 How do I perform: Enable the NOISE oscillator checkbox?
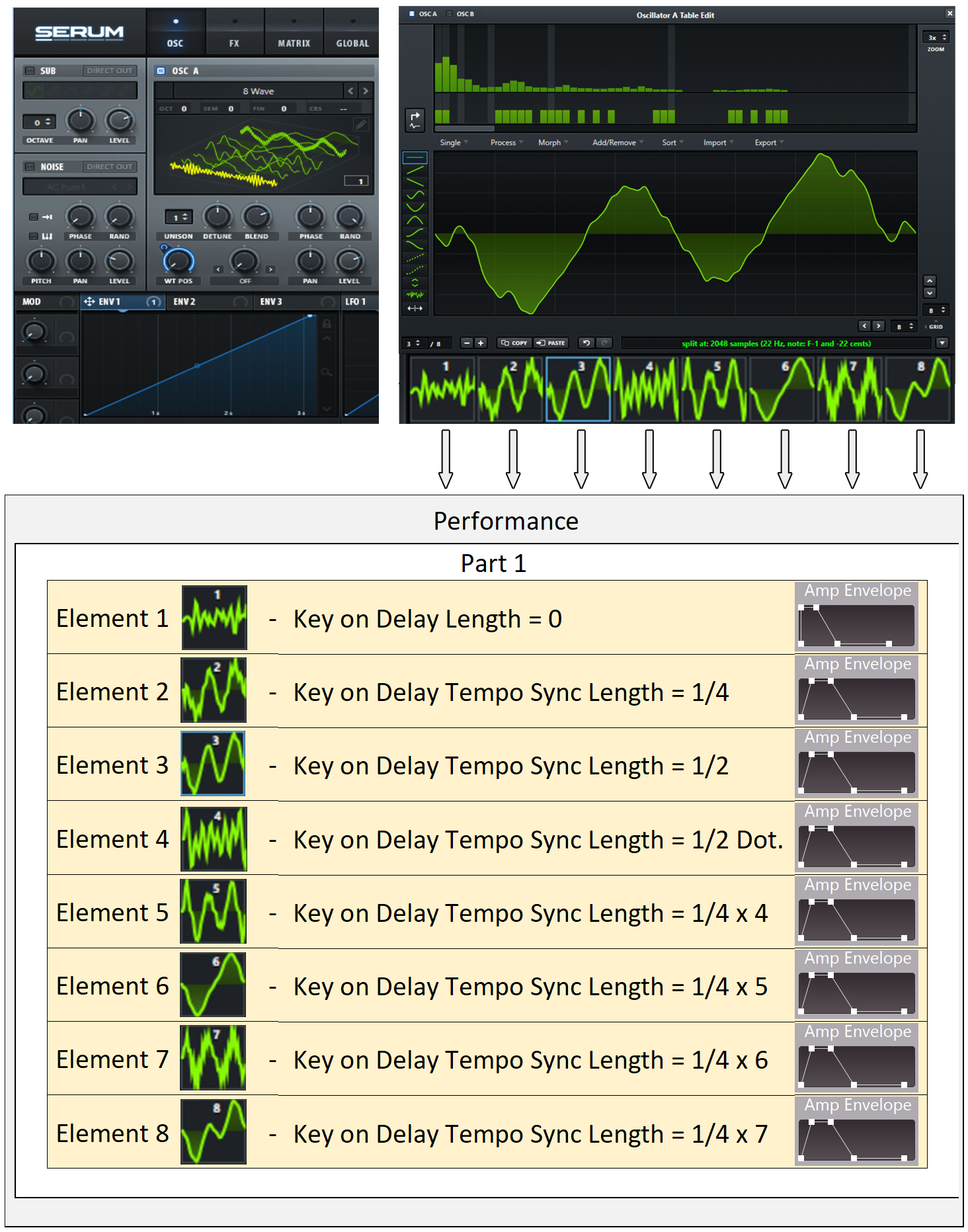pyautogui.click(x=30, y=167)
